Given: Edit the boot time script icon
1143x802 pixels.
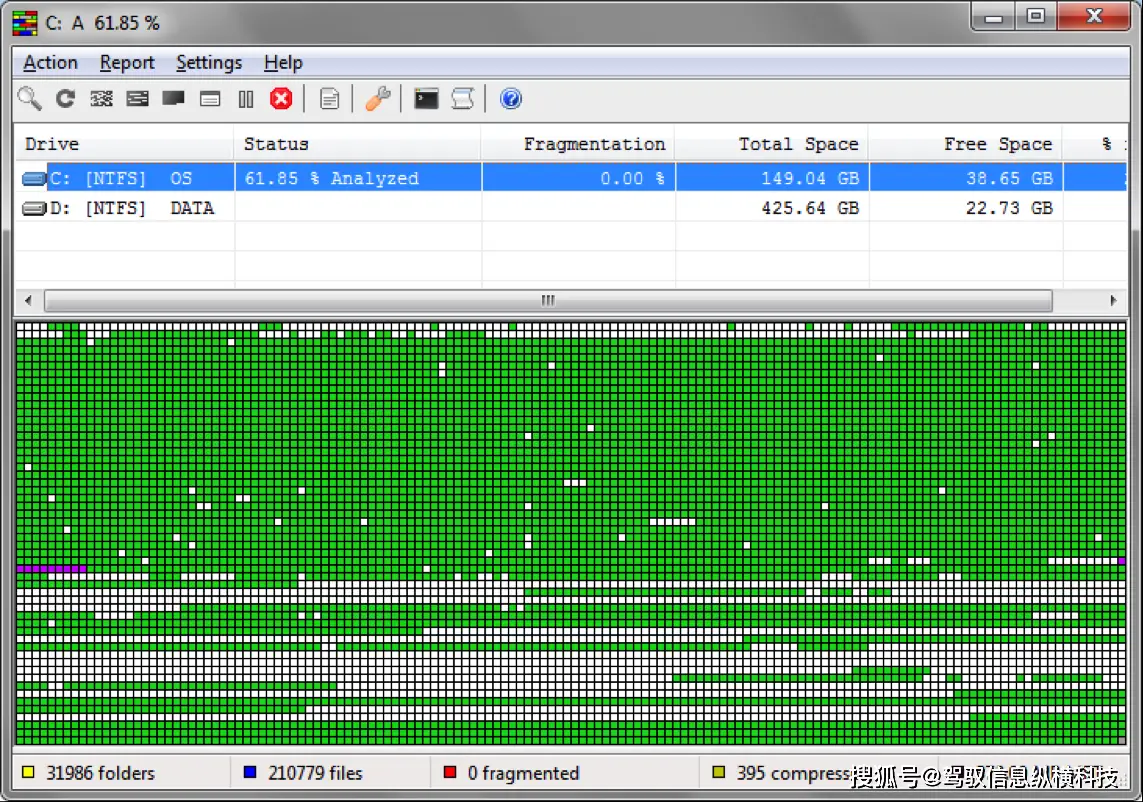Looking at the screenshot, I should [462, 99].
